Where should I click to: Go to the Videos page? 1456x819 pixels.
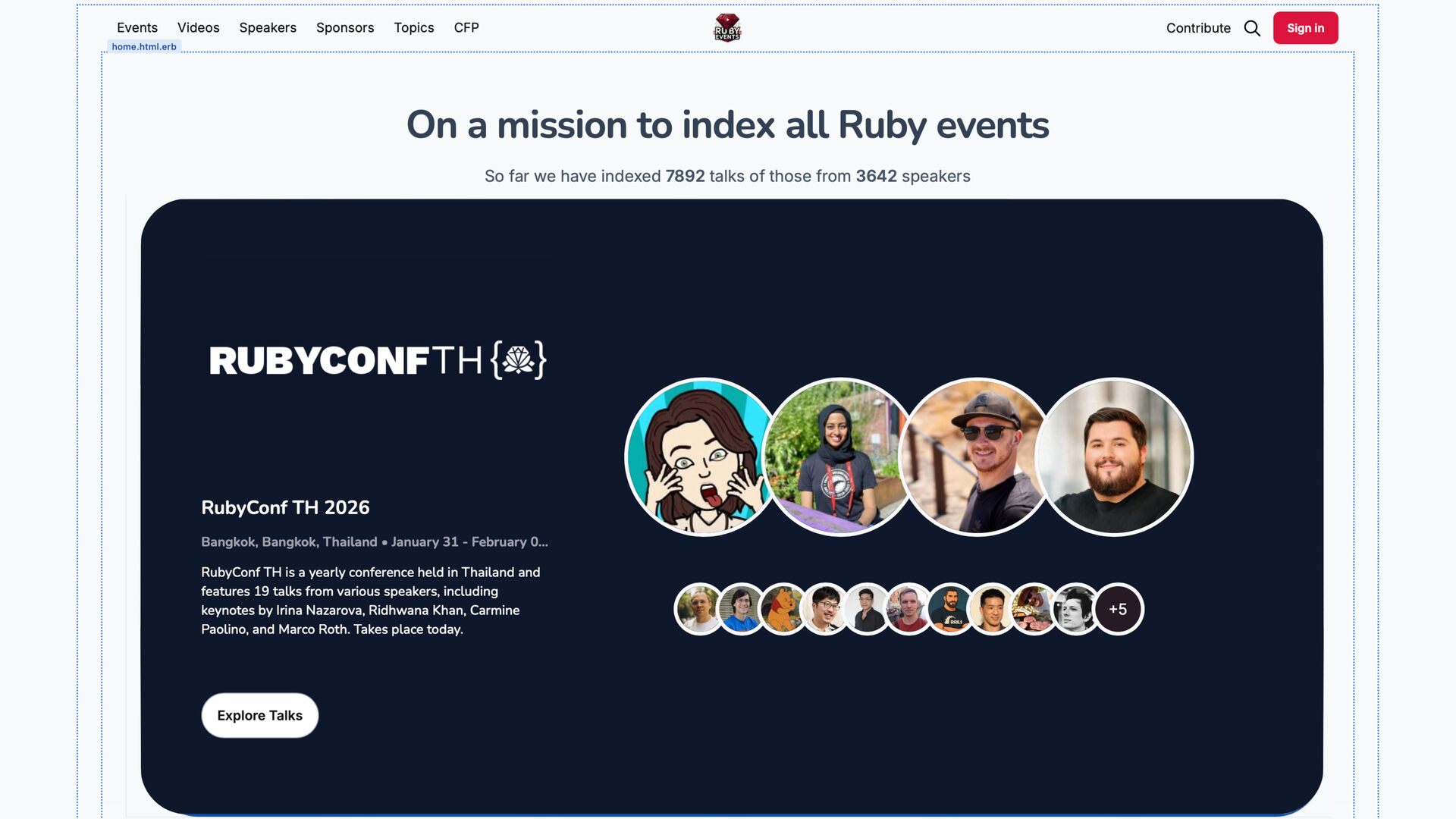click(x=198, y=27)
